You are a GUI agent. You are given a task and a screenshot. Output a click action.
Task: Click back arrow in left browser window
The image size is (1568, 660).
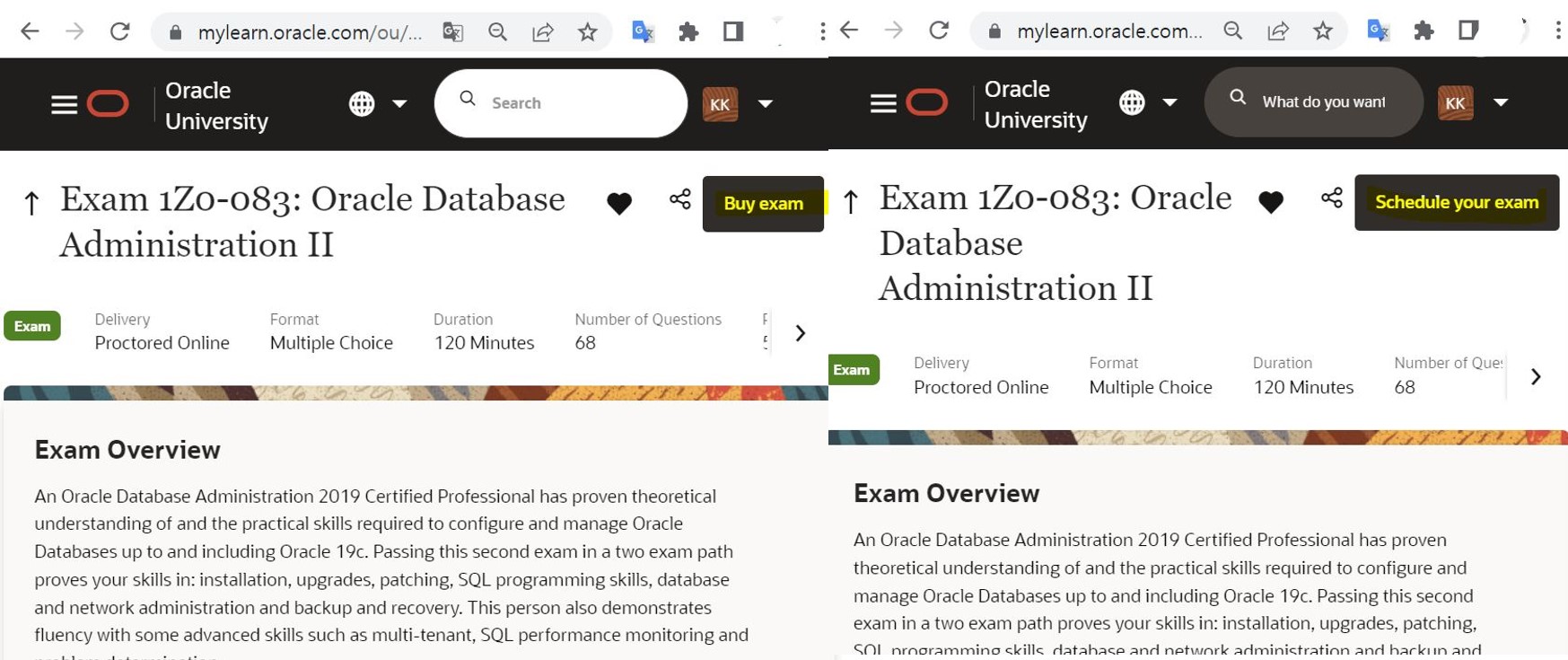[x=30, y=32]
